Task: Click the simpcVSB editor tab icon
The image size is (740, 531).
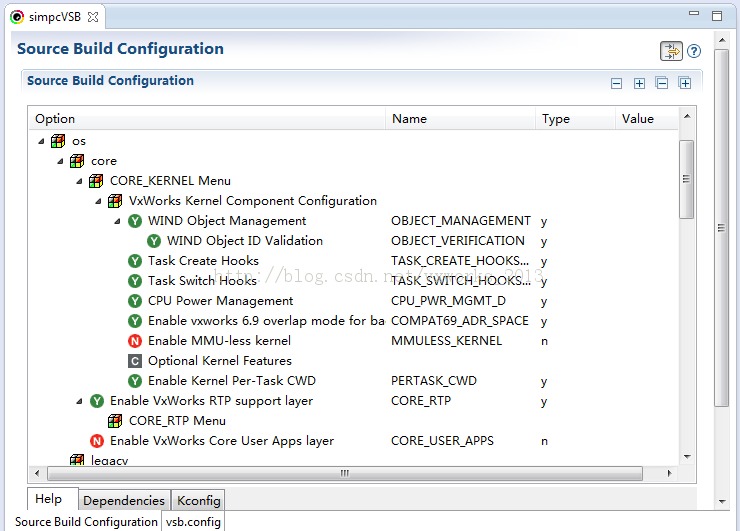Action: [17, 17]
